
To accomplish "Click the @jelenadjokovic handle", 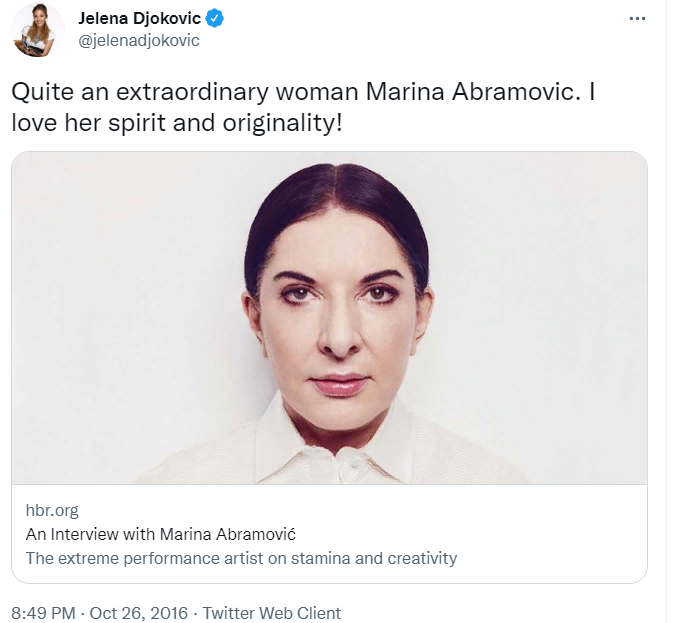I will 139,40.
